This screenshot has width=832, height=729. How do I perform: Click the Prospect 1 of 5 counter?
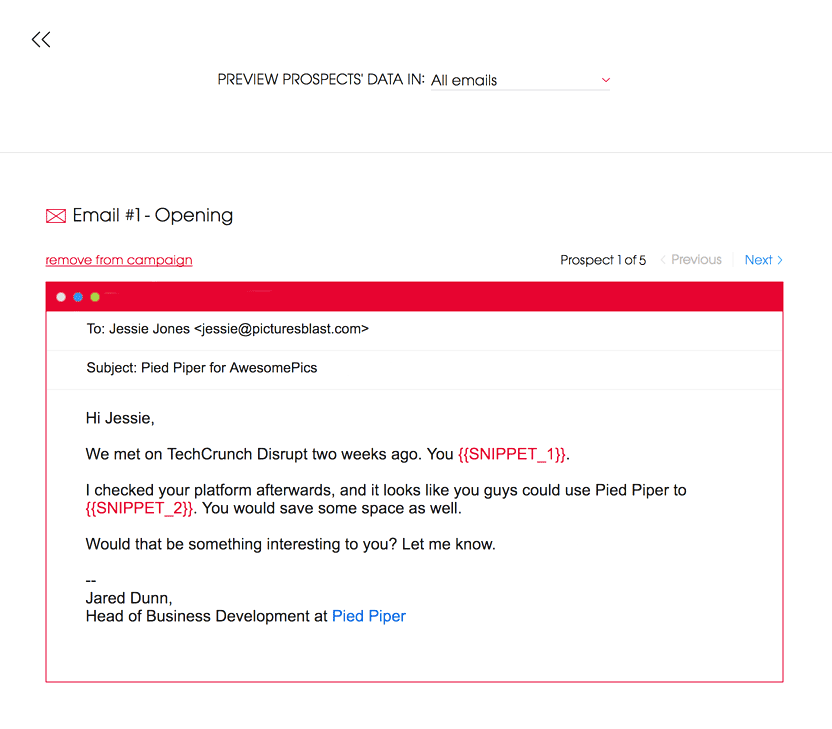point(603,260)
